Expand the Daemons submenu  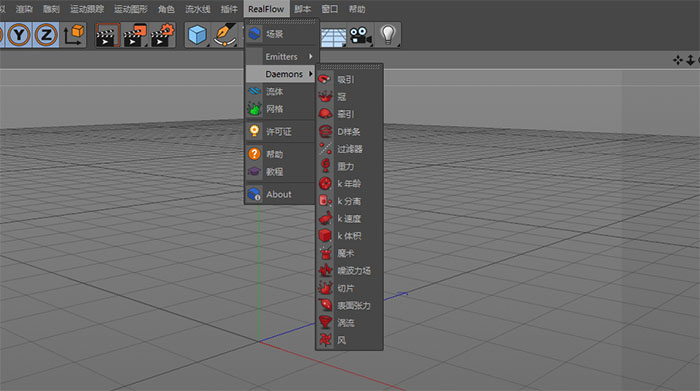tap(280, 74)
